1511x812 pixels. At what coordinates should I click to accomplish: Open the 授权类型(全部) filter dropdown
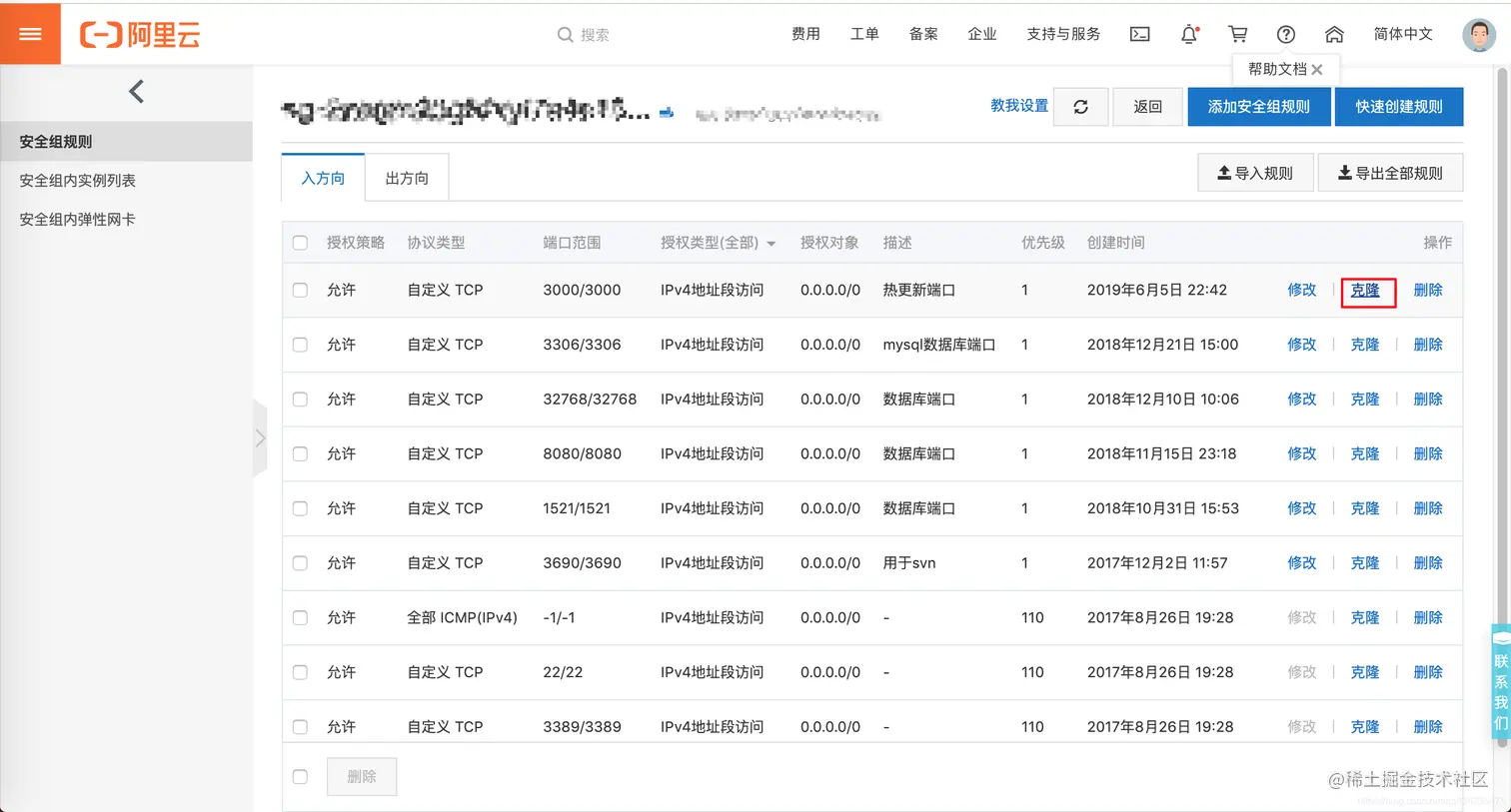click(719, 243)
